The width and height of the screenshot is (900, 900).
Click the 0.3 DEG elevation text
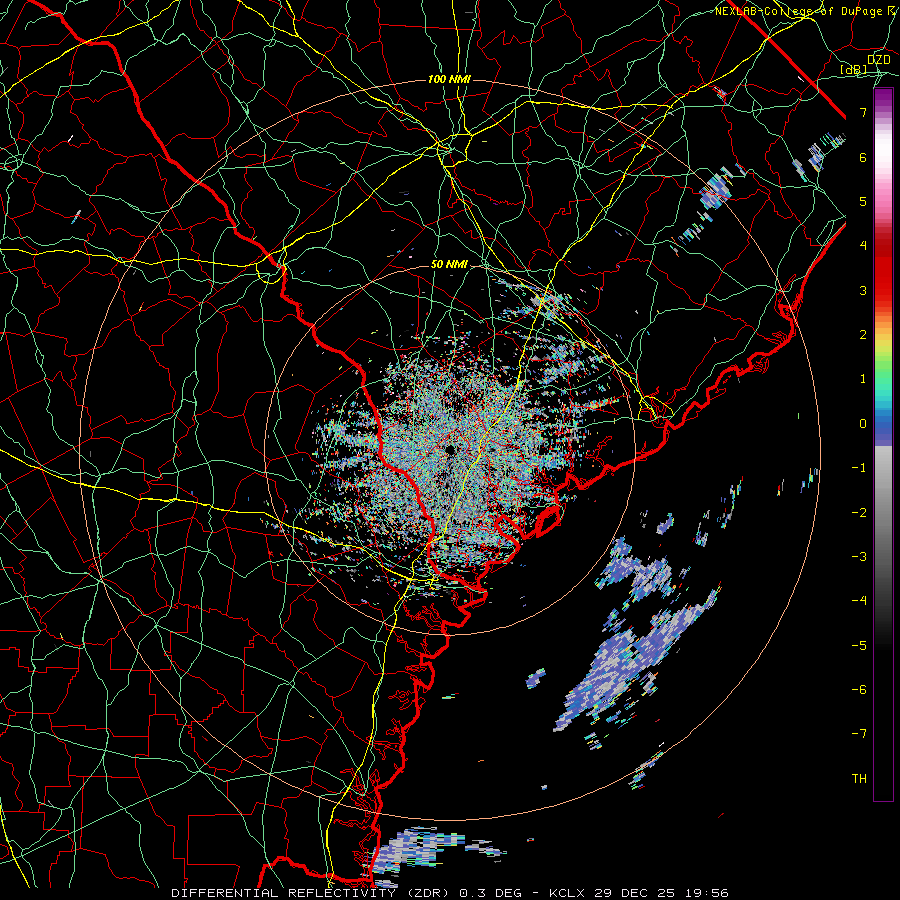click(490, 893)
